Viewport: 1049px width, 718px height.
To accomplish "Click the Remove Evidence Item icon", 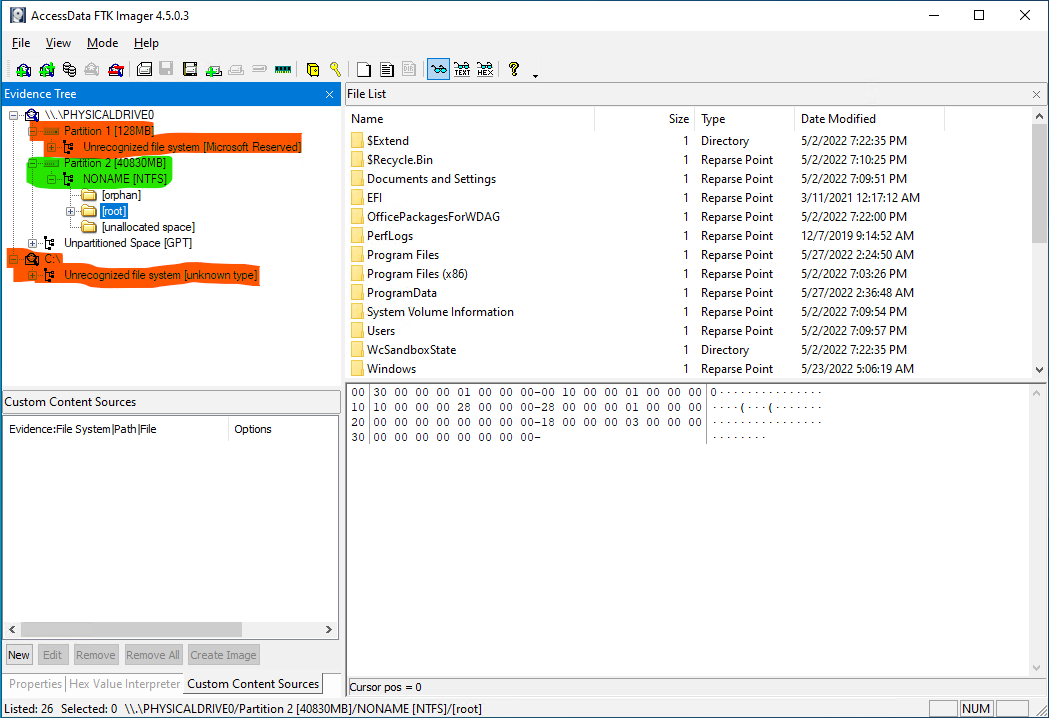I will [x=92, y=69].
